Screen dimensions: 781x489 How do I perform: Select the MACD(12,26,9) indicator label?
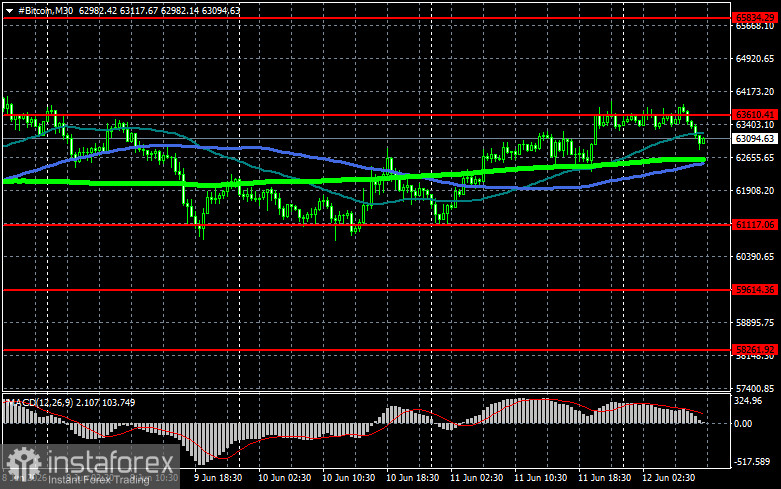tap(38, 402)
